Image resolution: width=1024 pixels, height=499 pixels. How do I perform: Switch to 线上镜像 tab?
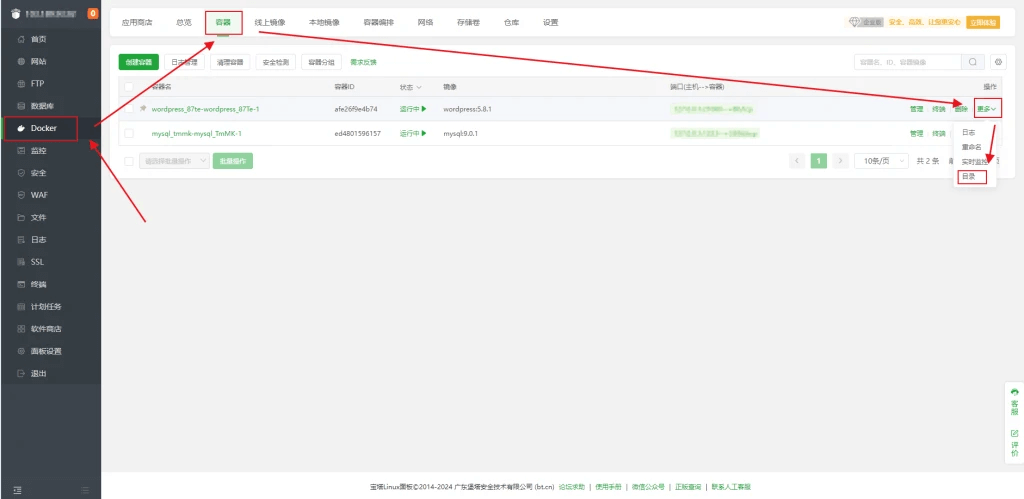click(x=270, y=22)
